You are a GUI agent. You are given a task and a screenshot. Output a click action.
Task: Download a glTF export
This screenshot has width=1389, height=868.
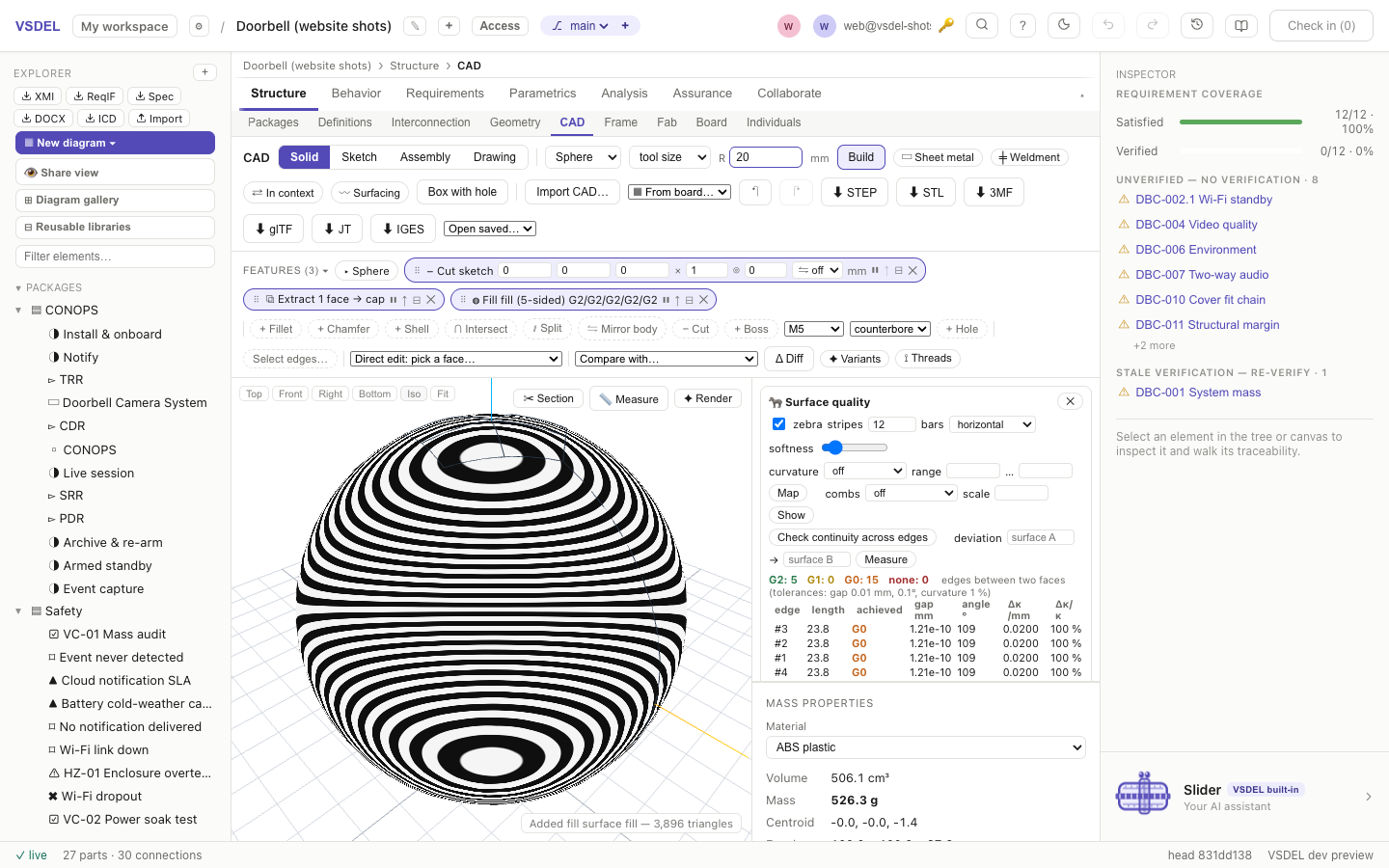click(274, 229)
